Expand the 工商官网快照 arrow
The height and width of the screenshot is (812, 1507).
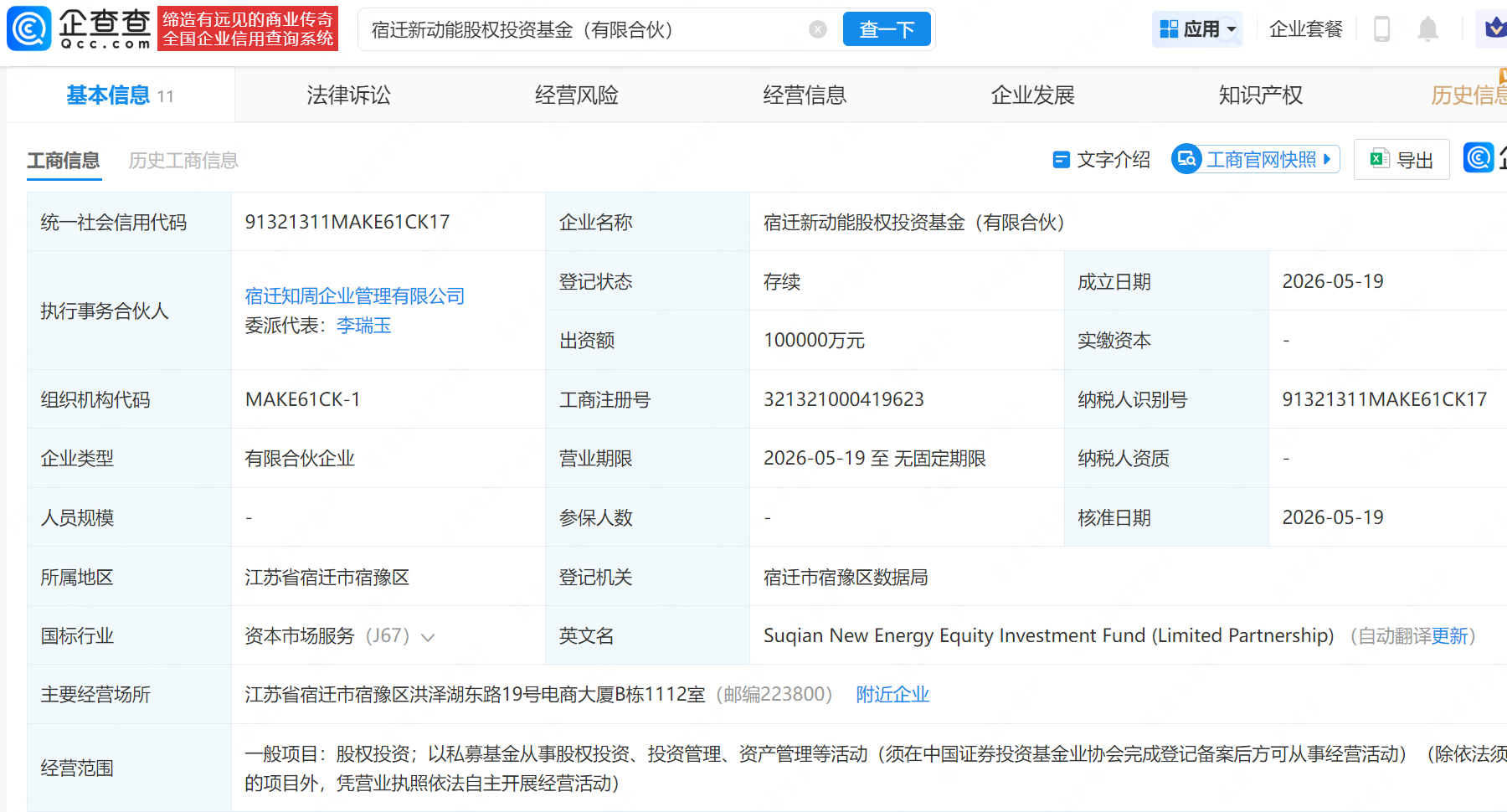pos(1327,159)
